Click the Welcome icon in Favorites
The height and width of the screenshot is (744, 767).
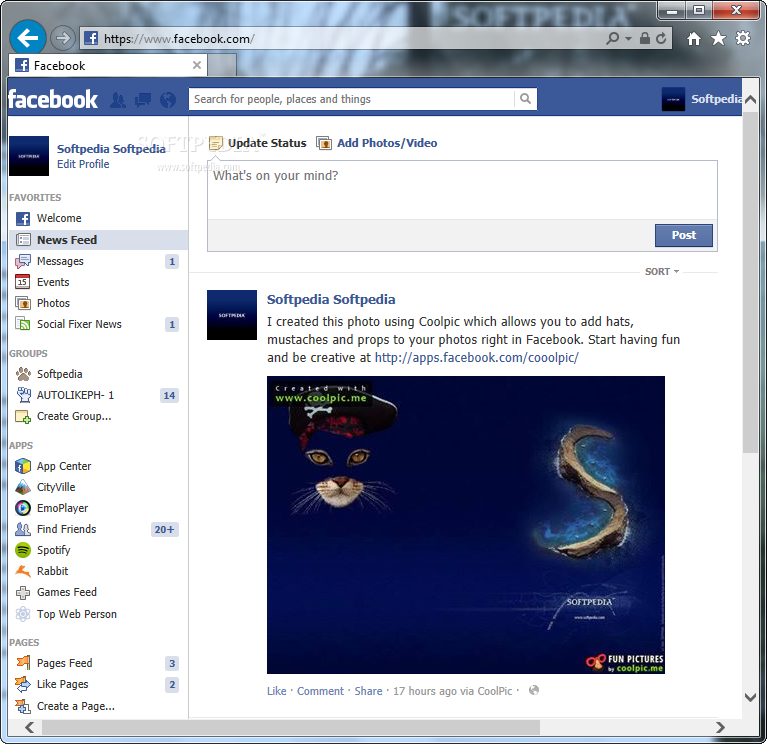tap(23, 219)
